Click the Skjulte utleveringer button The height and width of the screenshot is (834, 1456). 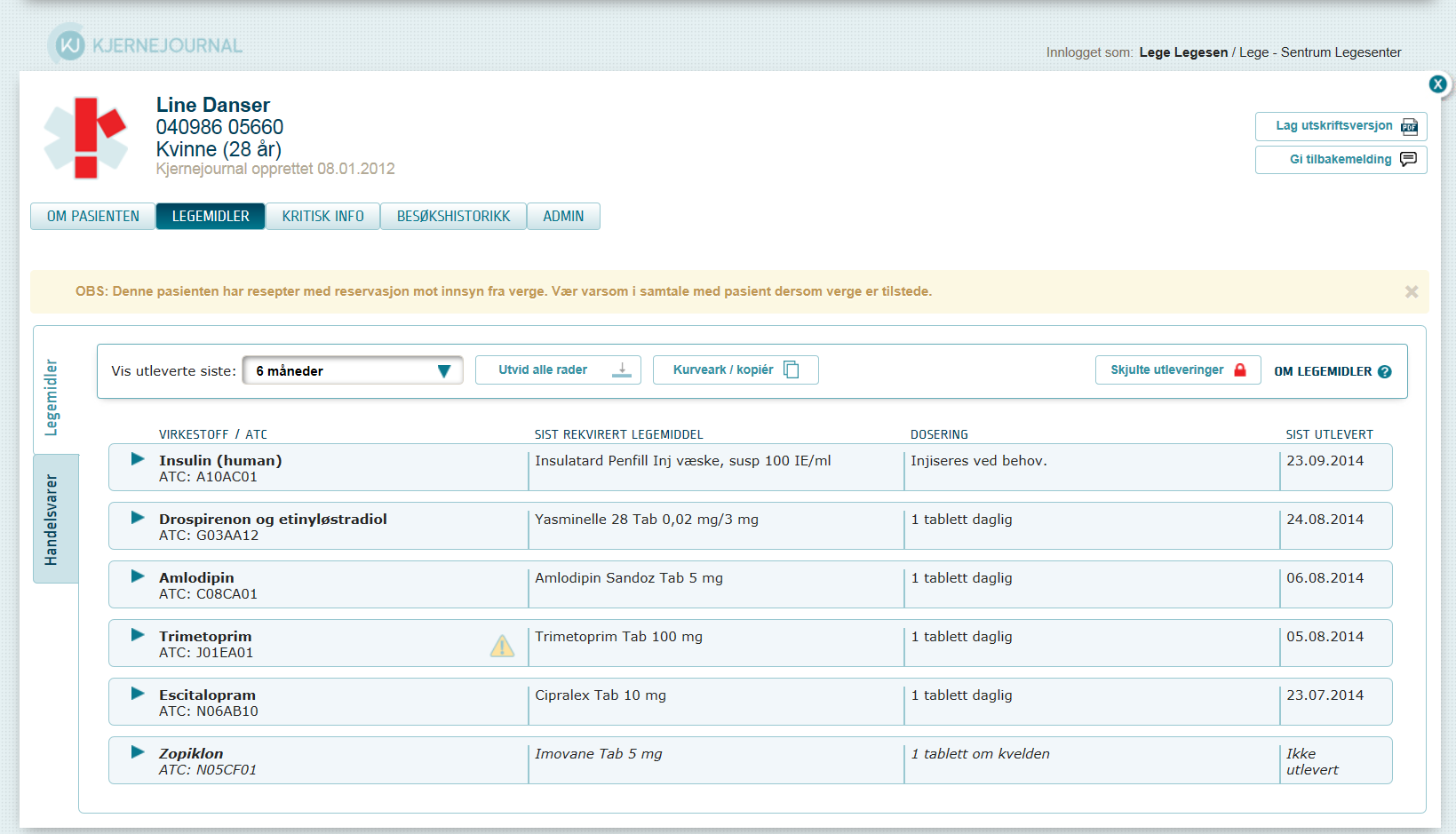click(1178, 370)
